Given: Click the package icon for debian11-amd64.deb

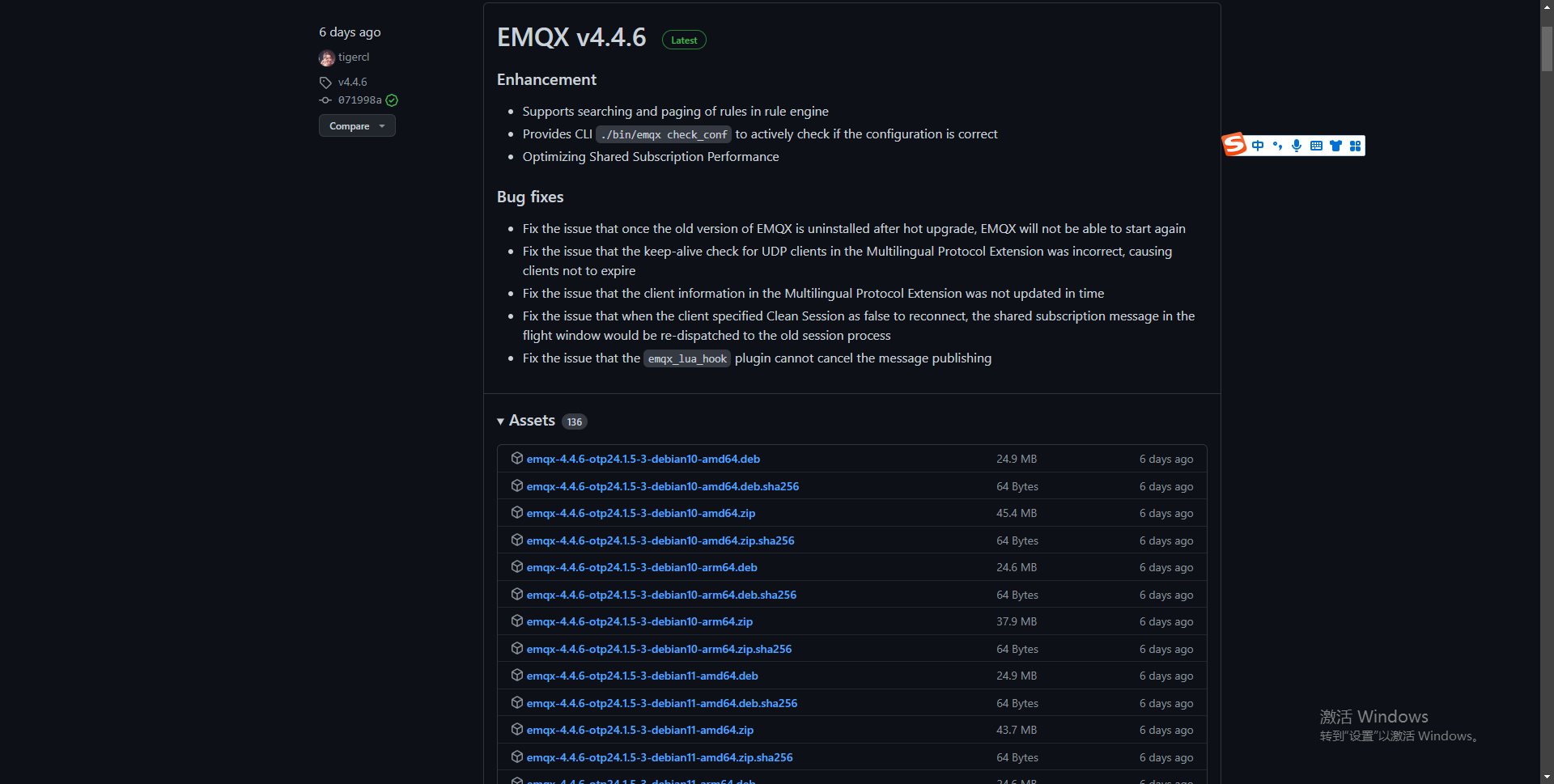Looking at the screenshot, I should tap(517, 675).
